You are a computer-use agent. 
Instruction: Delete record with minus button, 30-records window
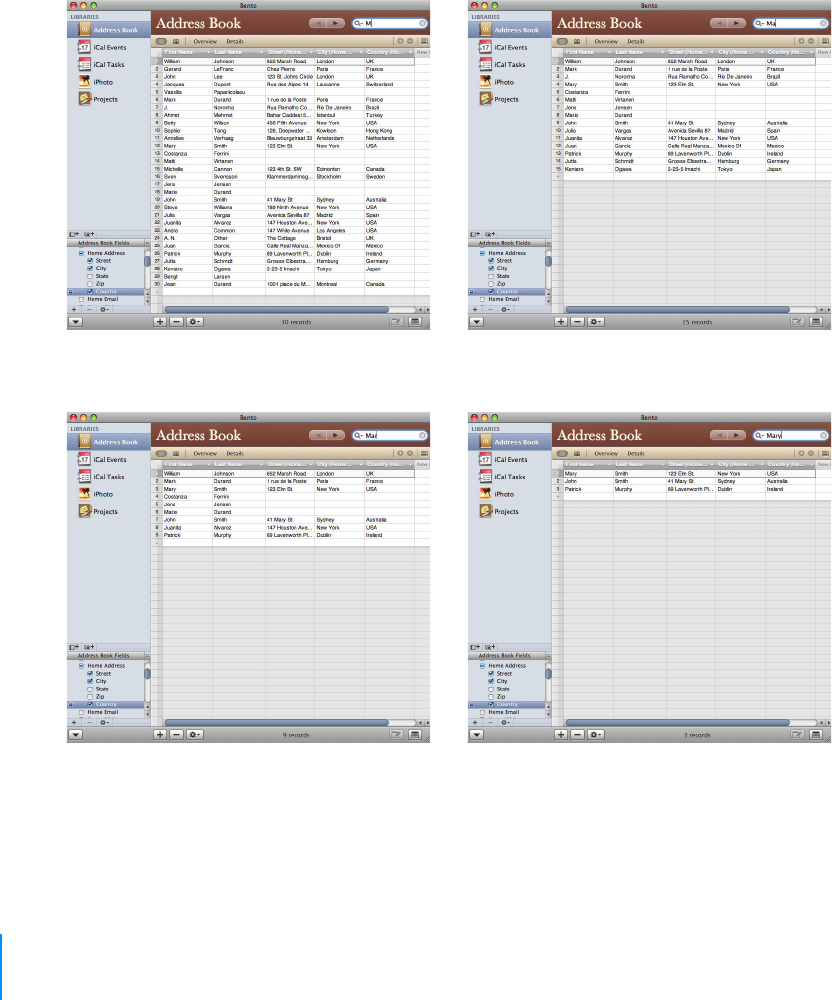177,322
